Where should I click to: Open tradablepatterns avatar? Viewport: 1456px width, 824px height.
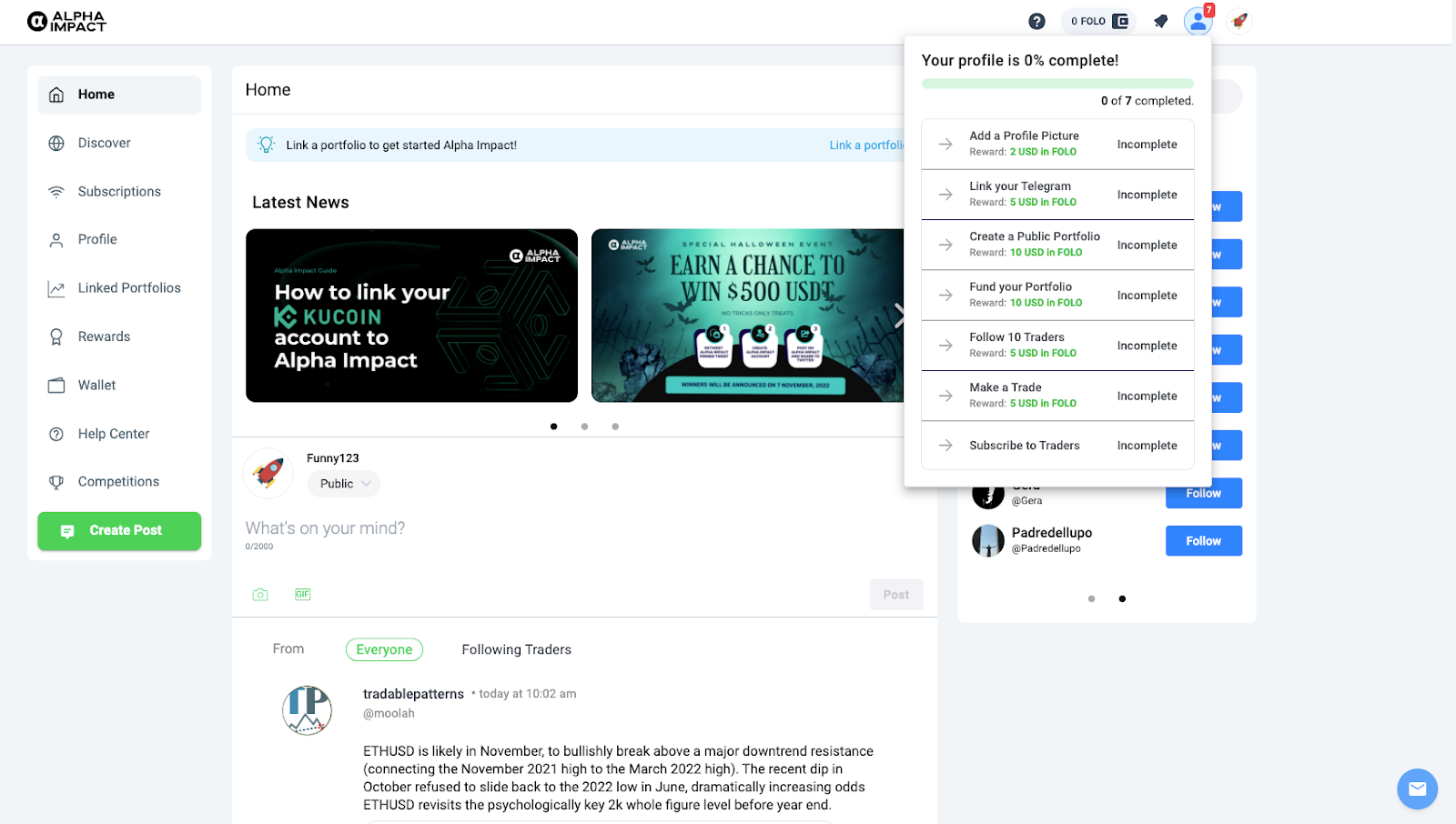pyautogui.click(x=307, y=710)
